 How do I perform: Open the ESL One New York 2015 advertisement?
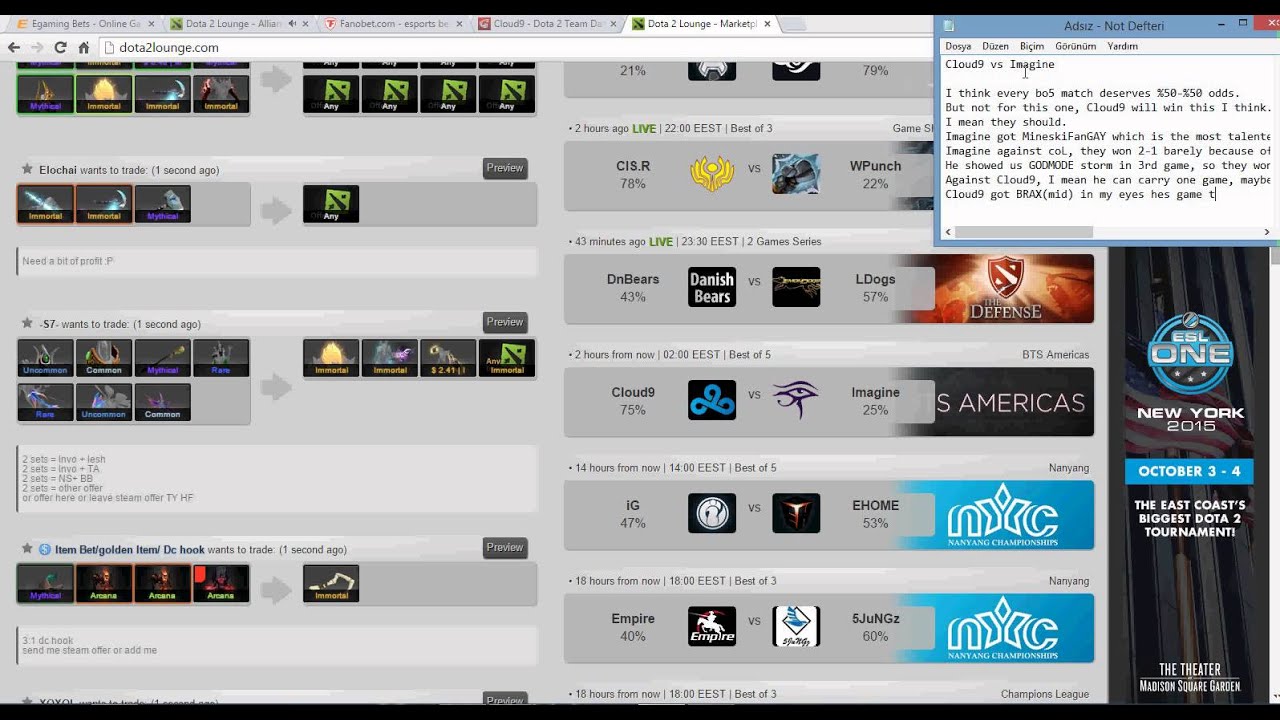(x=1190, y=475)
